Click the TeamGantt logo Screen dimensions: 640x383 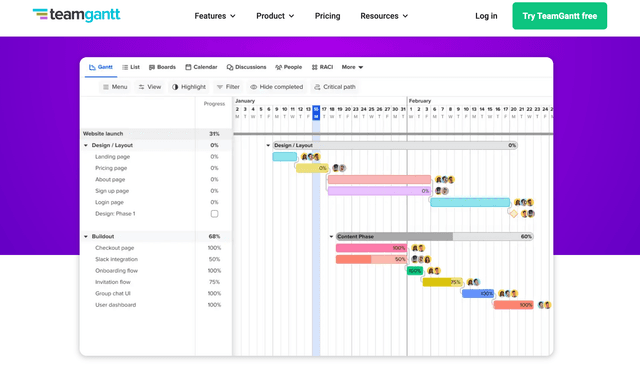click(76, 15)
